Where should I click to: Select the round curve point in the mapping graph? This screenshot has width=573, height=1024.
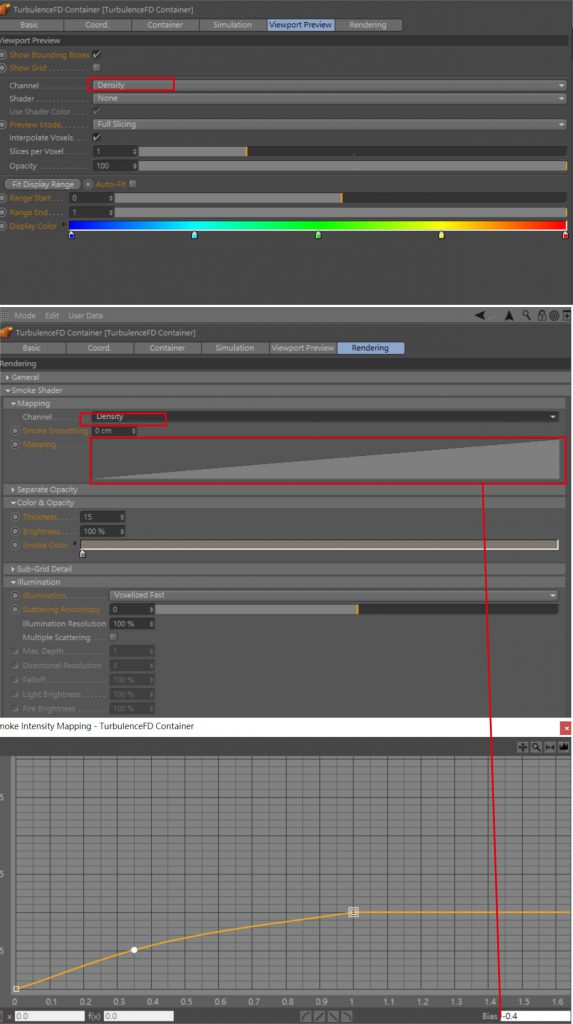pos(134,950)
